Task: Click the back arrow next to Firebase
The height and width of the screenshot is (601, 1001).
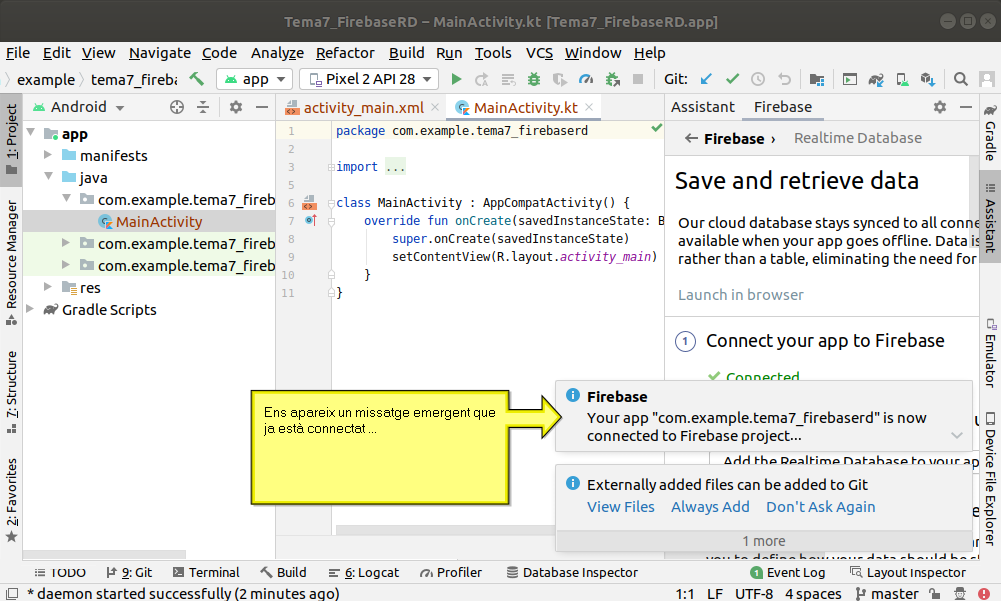Action: (x=691, y=138)
